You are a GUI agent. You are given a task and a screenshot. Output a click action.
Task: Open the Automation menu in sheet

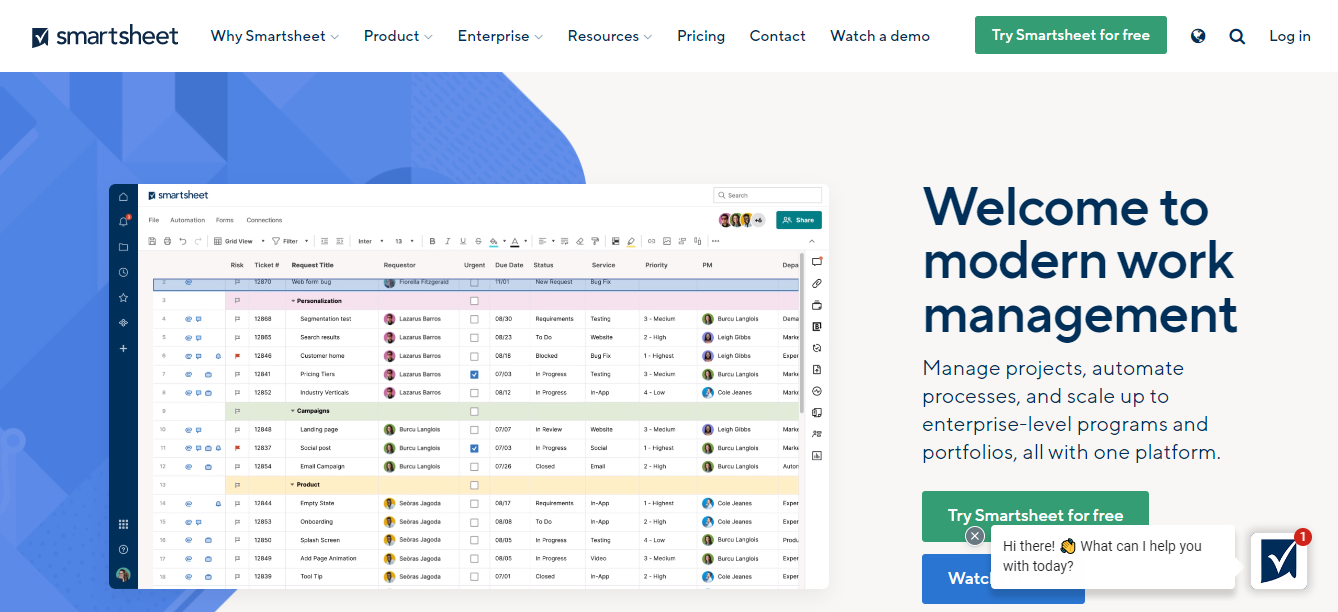pyautogui.click(x=188, y=220)
